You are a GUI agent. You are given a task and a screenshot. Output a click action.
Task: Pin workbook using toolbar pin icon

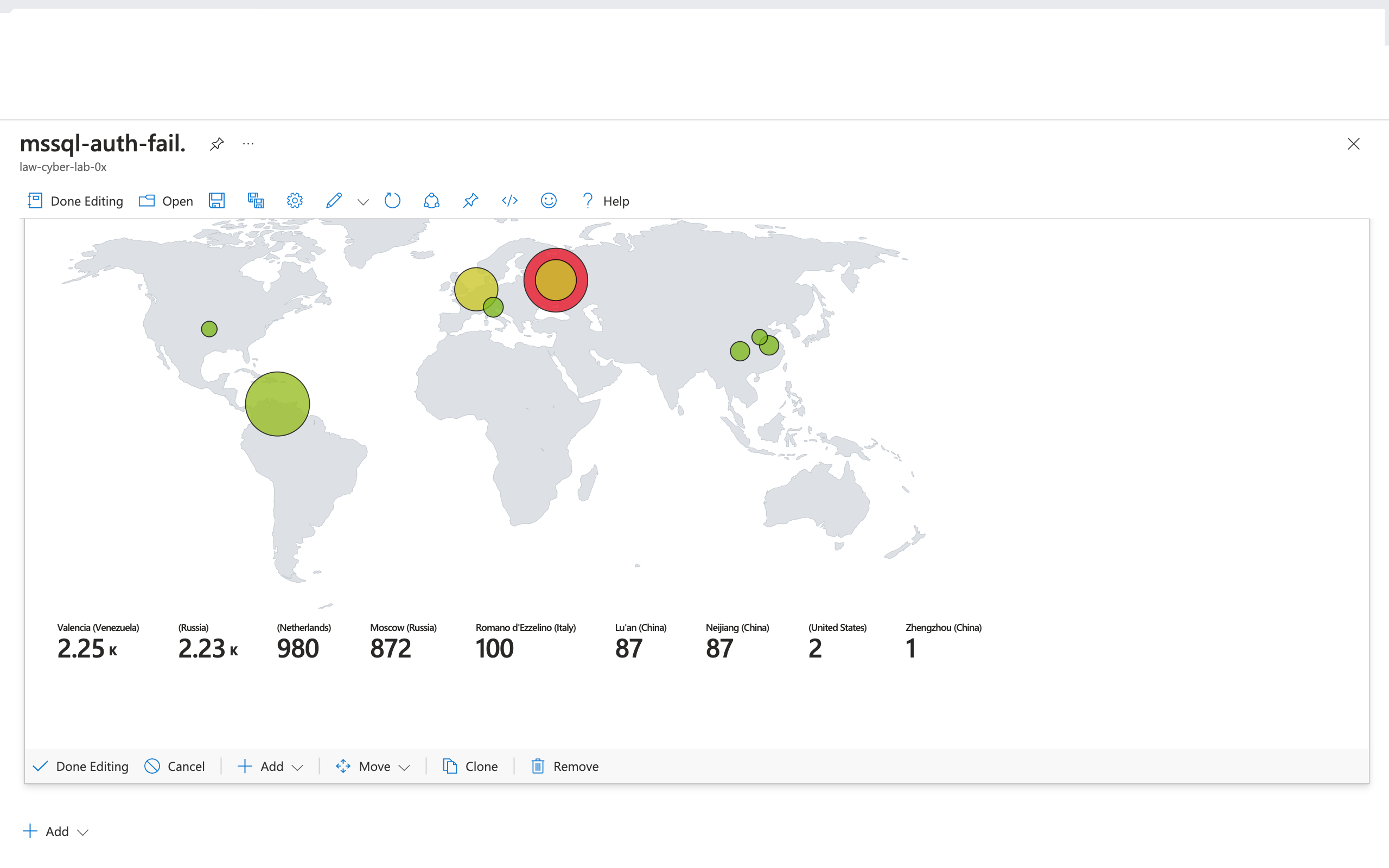point(470,200)
